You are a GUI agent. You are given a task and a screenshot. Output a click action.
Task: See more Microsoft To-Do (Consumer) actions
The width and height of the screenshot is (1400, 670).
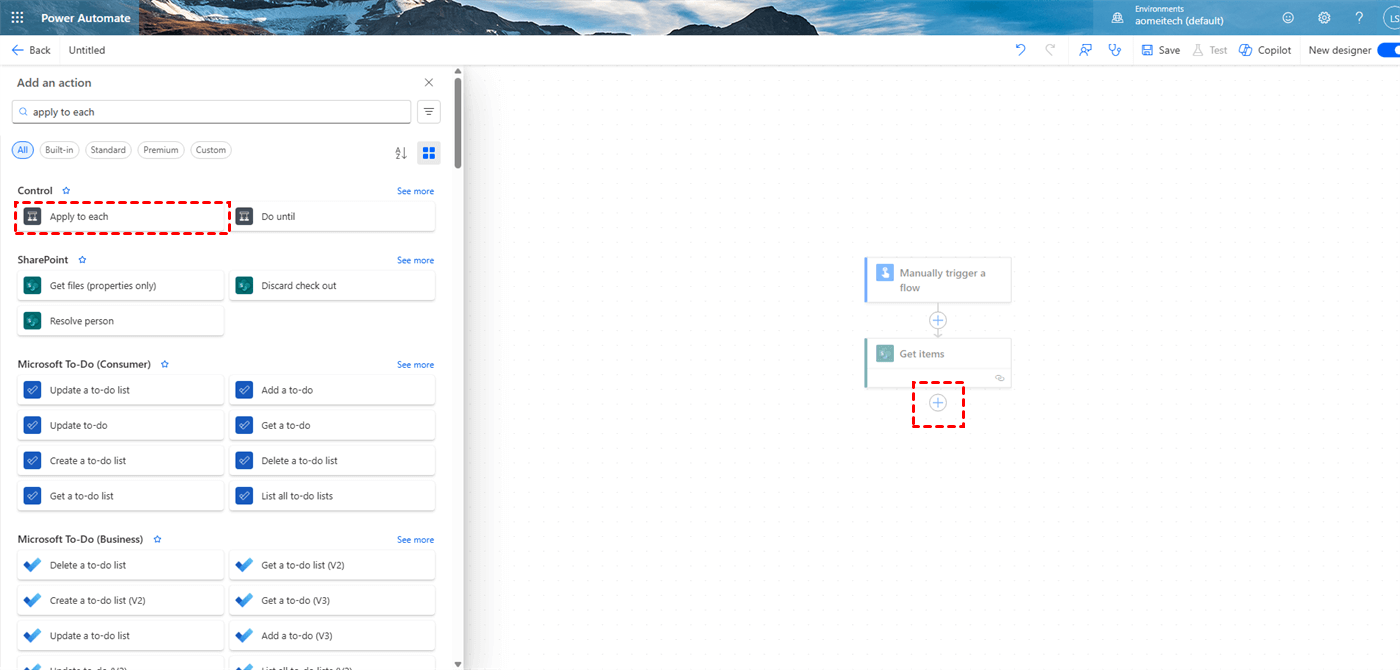415,365
